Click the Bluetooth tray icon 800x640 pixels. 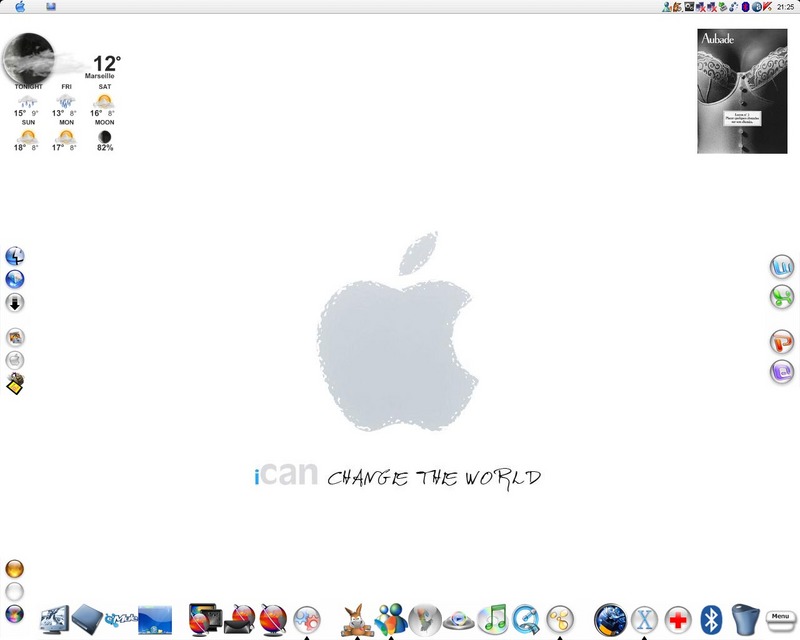pyautogui.click(x=745, y=7)
